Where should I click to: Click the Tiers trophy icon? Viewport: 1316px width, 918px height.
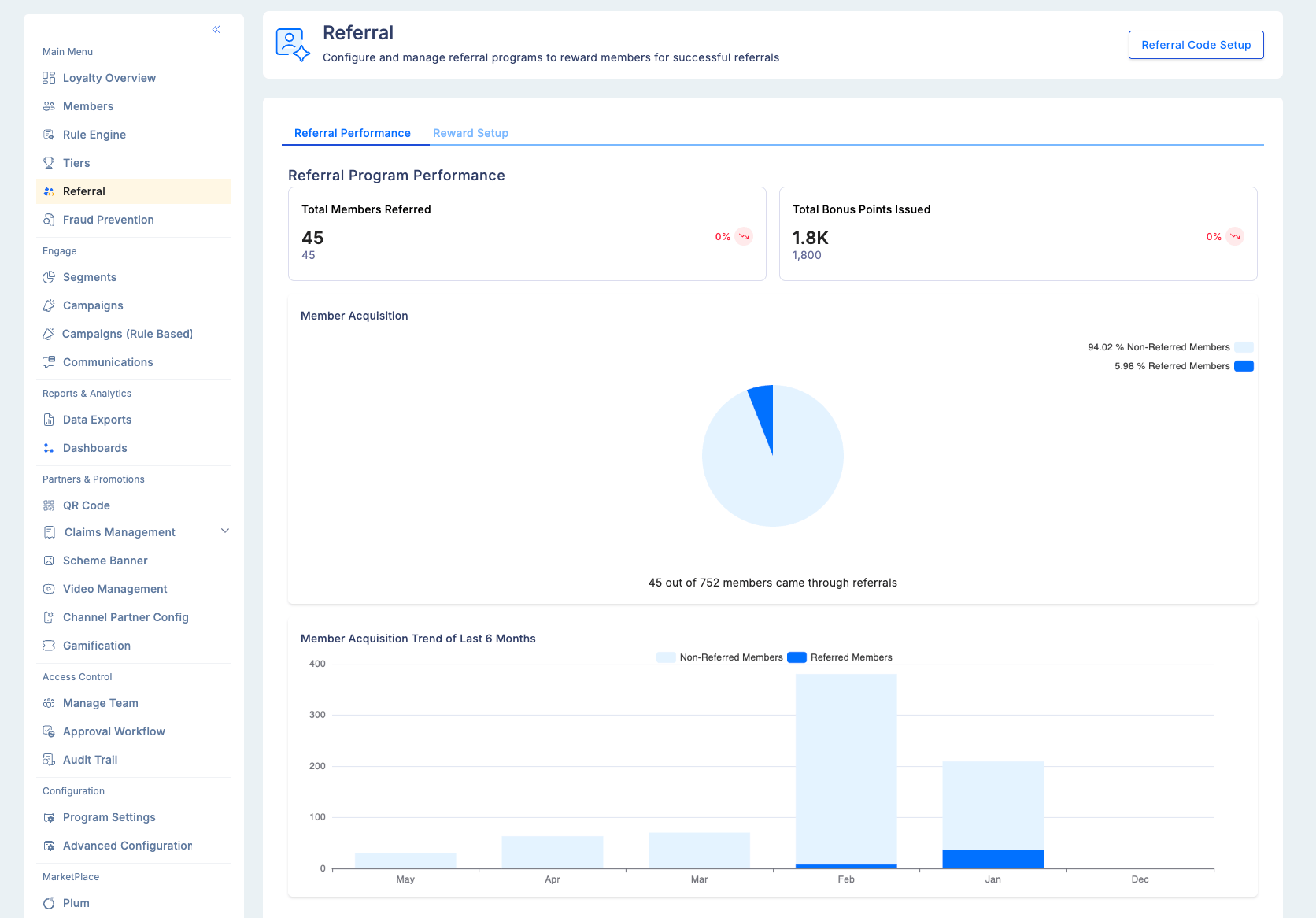pyautogui.click(x=49, y=163)
